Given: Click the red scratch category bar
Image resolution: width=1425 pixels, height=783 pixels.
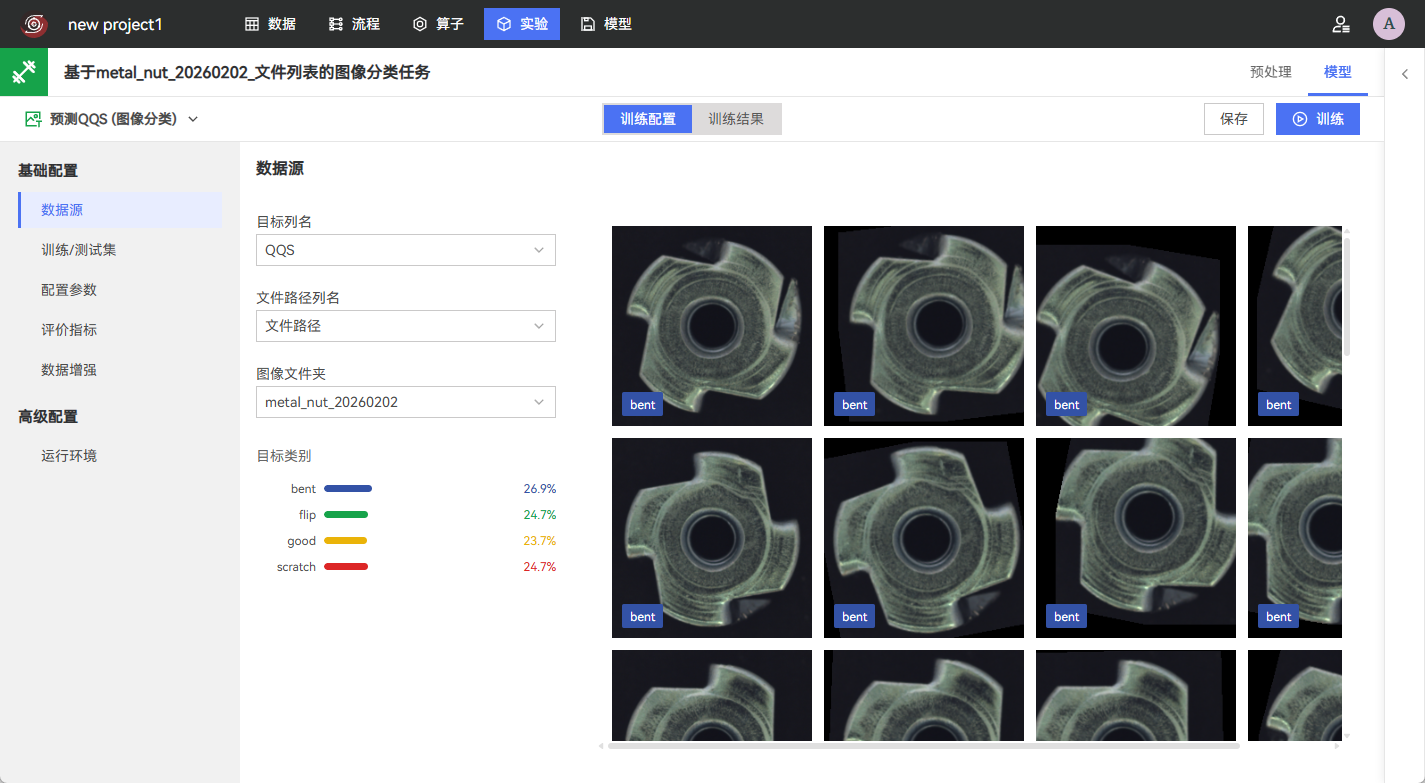Looking at the screenshot, I should 346,567.
